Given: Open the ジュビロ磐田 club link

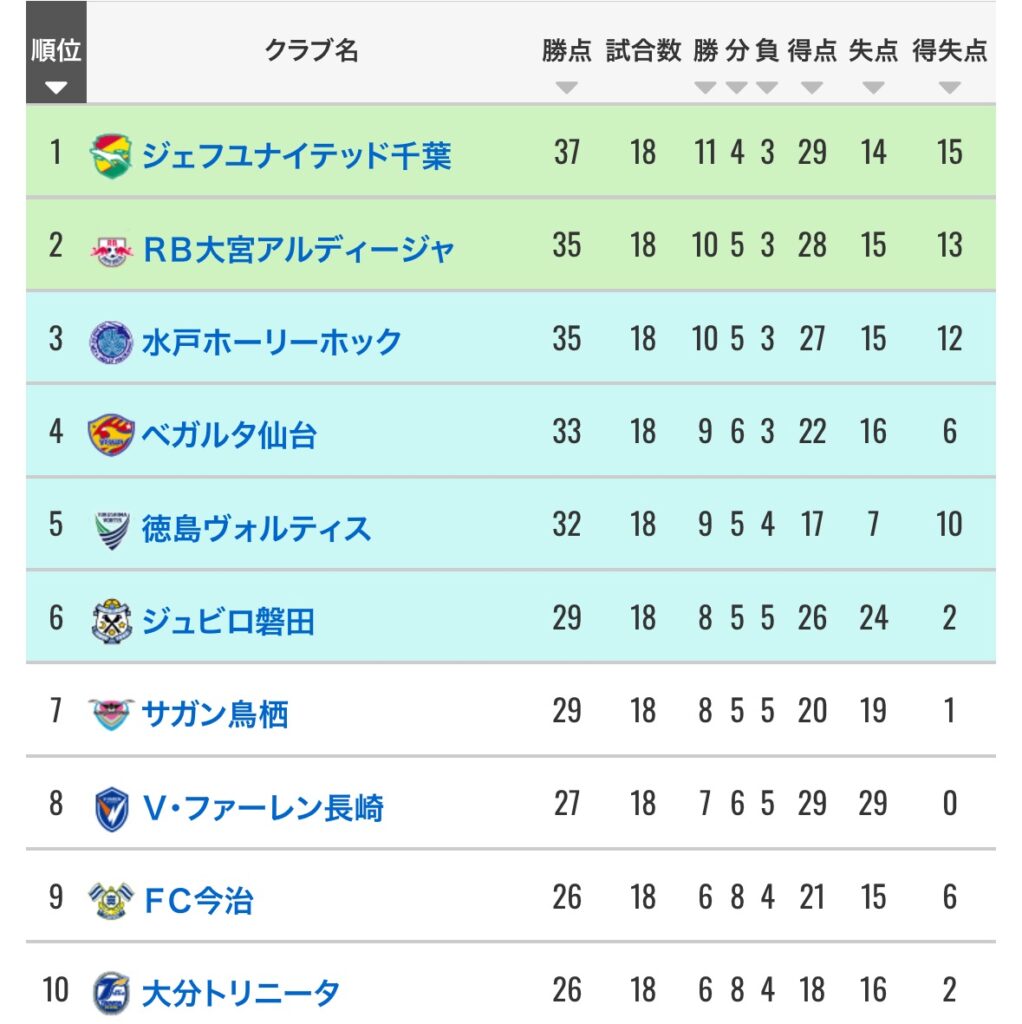Looking at the screenshot, I should click(228, 621).
